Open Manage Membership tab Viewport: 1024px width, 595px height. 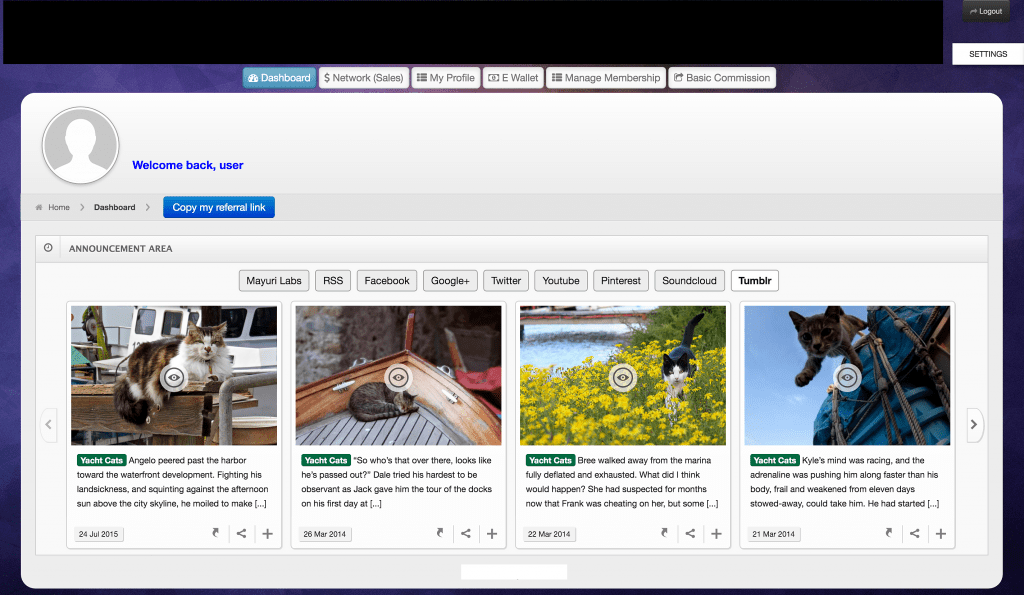(606, 78)
